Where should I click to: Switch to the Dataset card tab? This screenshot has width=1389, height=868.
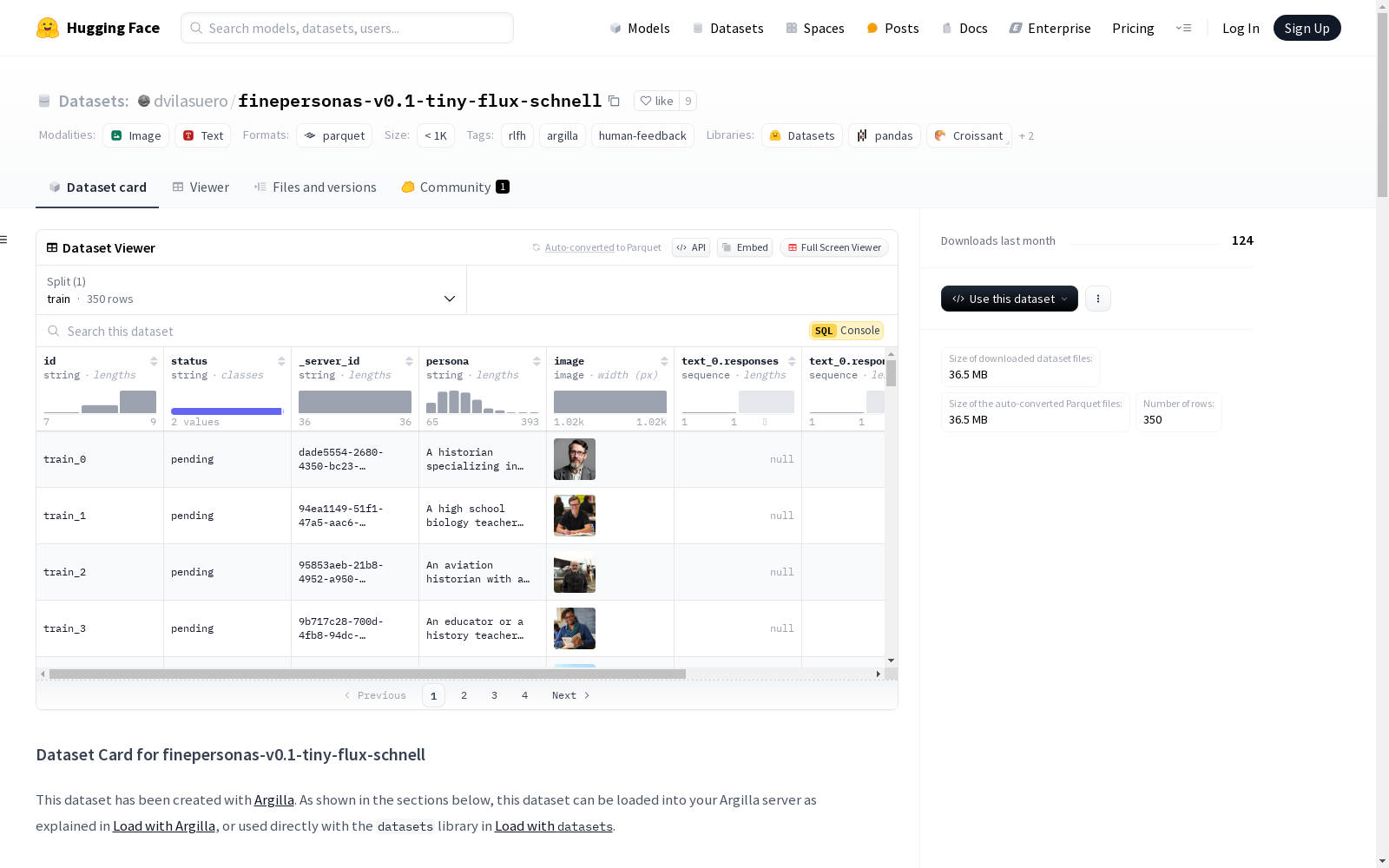(x=97, y=187)
